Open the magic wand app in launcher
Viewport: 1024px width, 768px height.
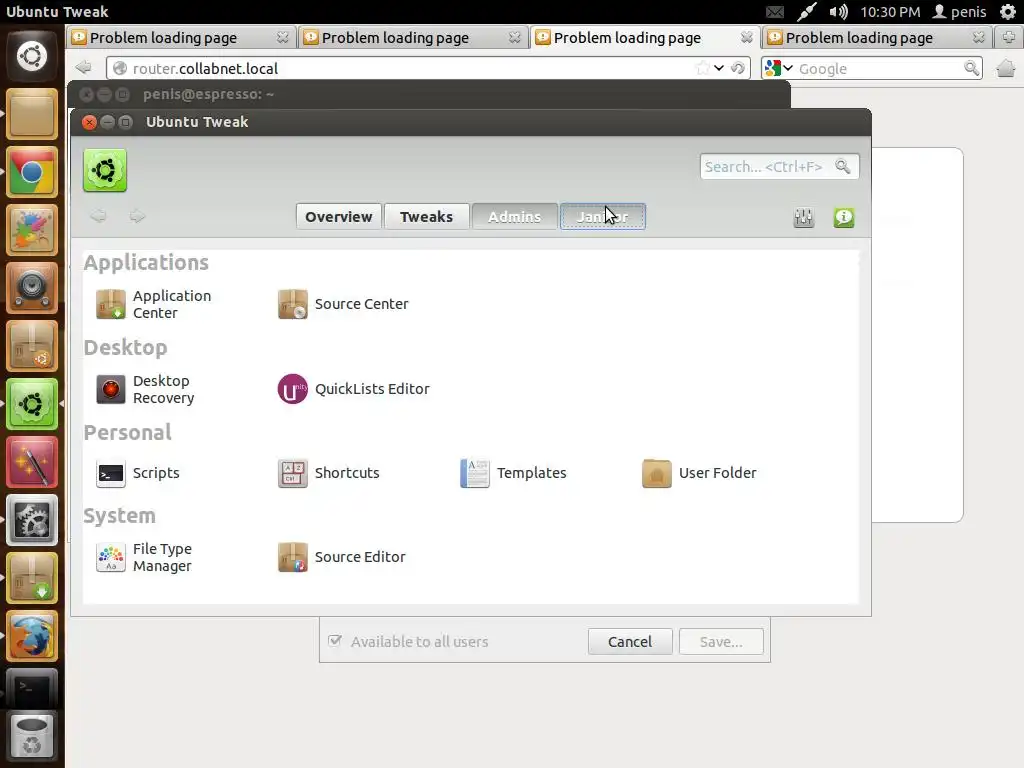[x=32, y=462]
